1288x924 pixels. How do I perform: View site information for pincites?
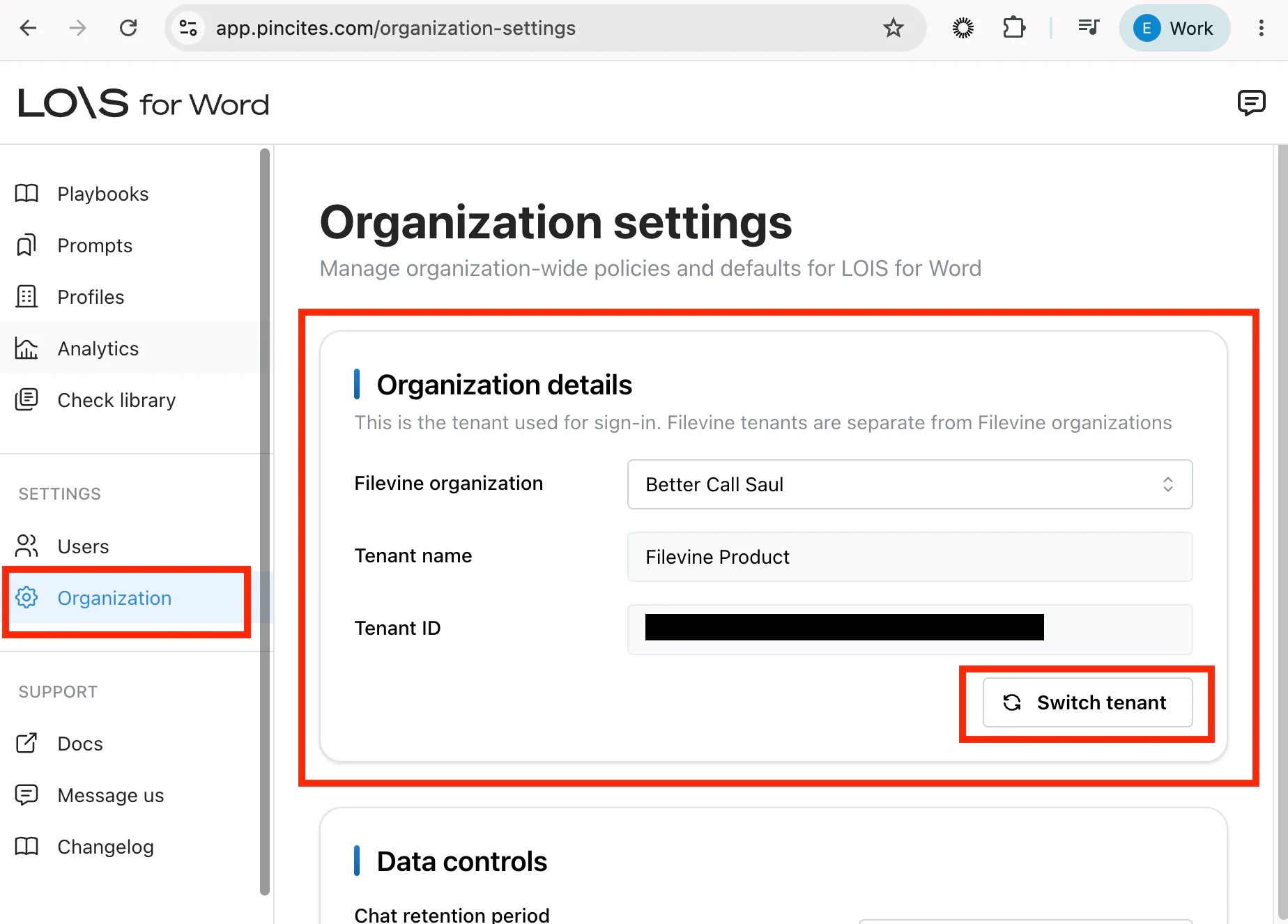(188, 28)
